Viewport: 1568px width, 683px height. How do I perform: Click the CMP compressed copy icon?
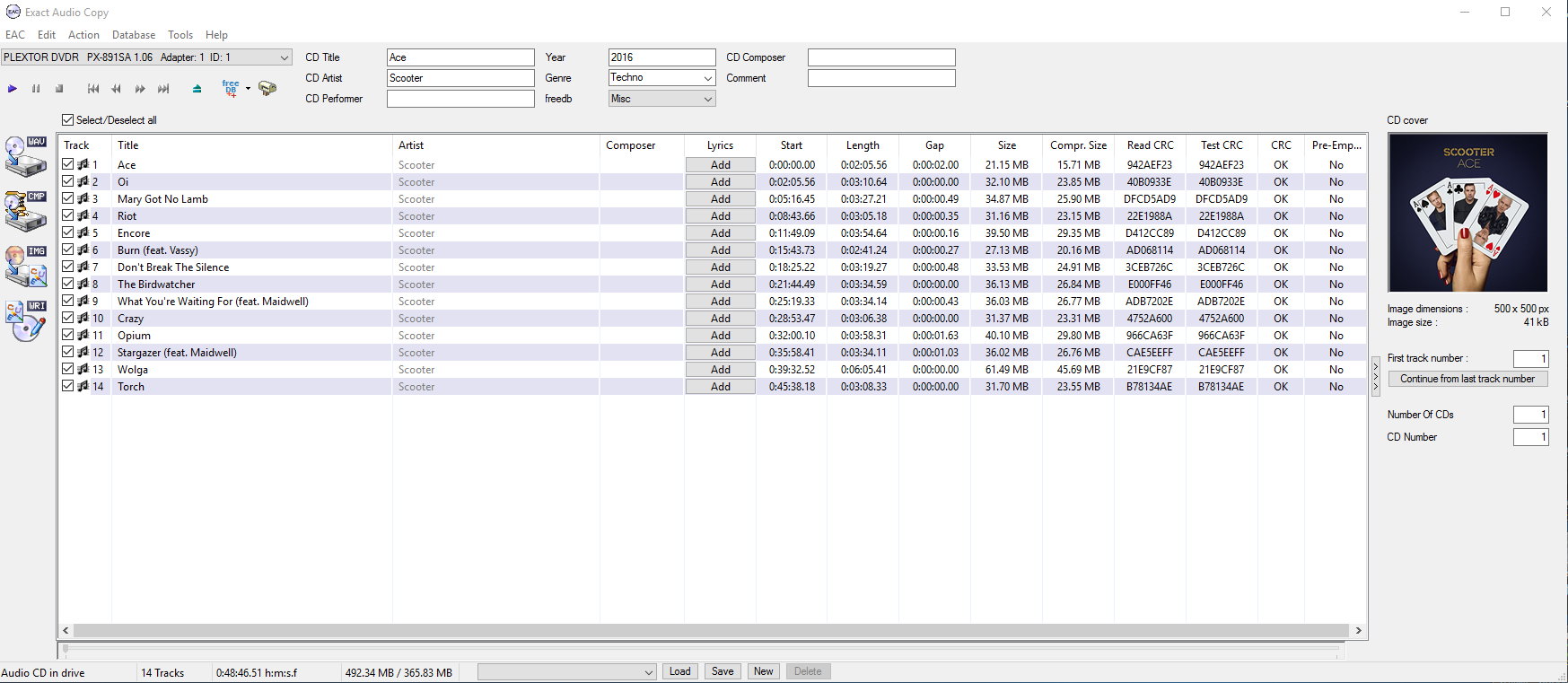(26, 211)
